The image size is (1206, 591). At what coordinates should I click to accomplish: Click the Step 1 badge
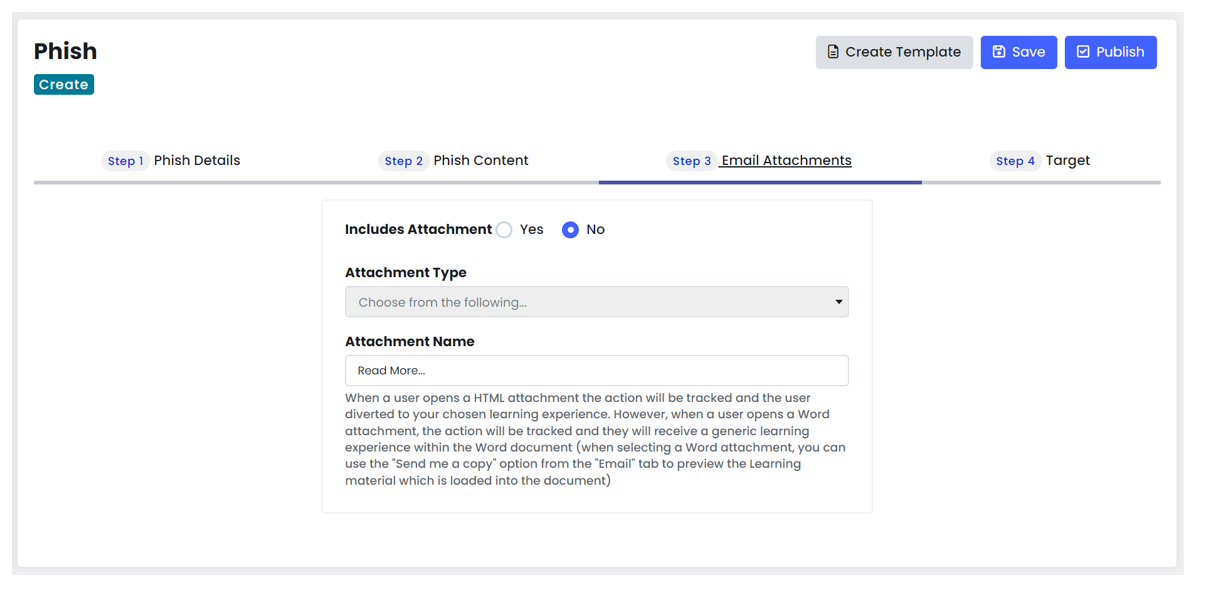pyautogui.click(x=125, y=161)
